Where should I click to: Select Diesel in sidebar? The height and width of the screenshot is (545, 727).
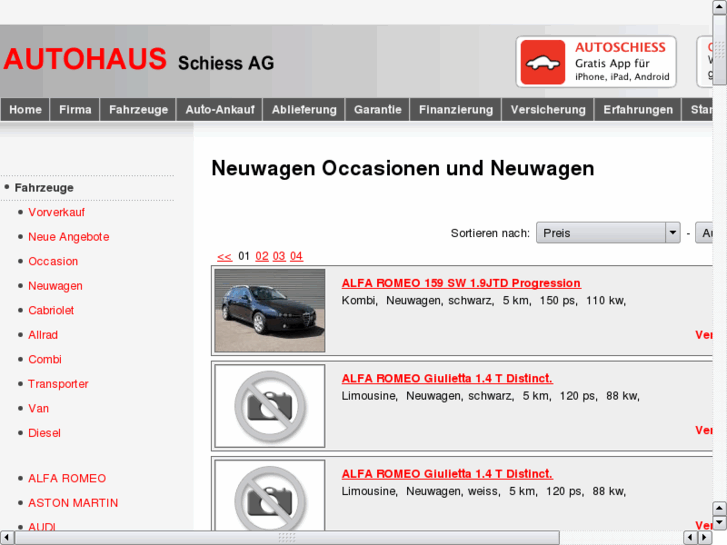(44, 433)
